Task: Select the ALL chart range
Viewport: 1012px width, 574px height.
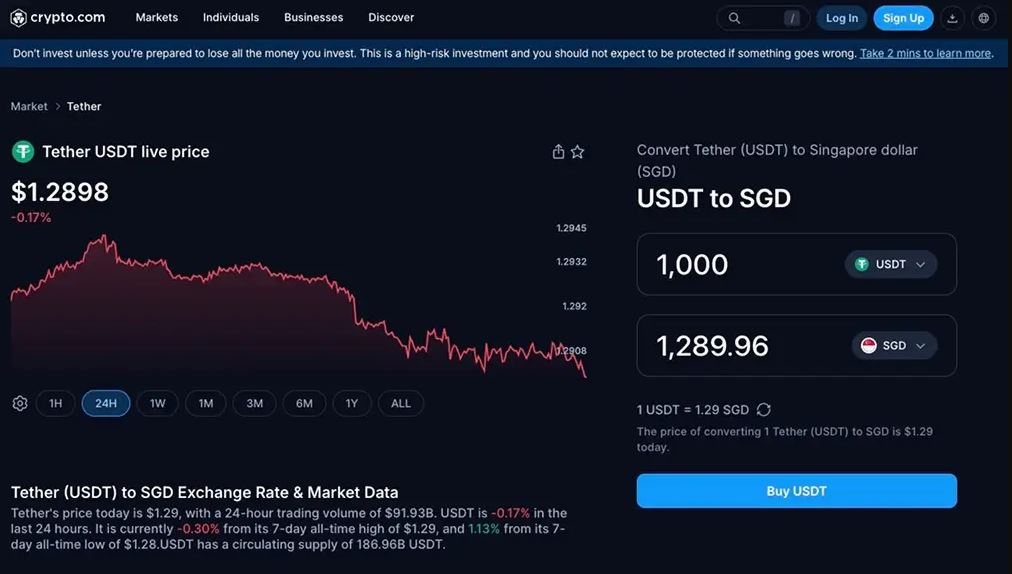Action: click(x=401, y=404)
